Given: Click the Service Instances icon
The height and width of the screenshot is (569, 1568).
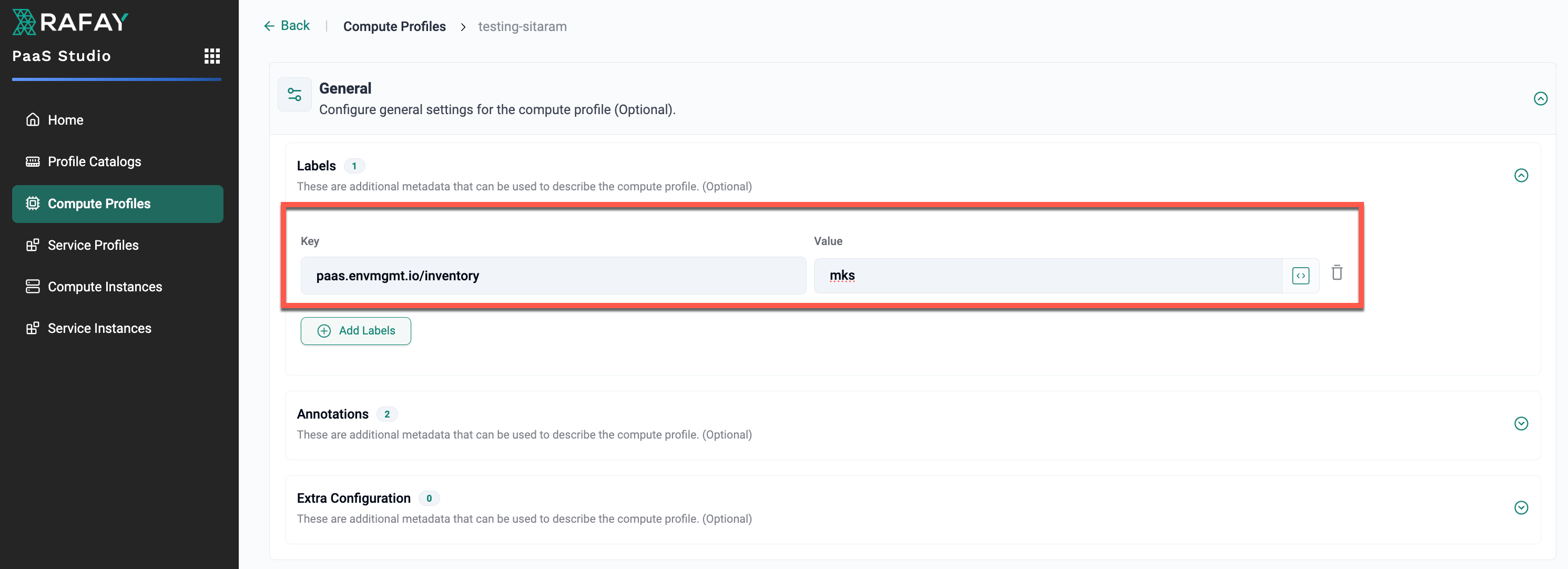Looking at the screenshot, I should pyautogui.click(x=33, y=328).
